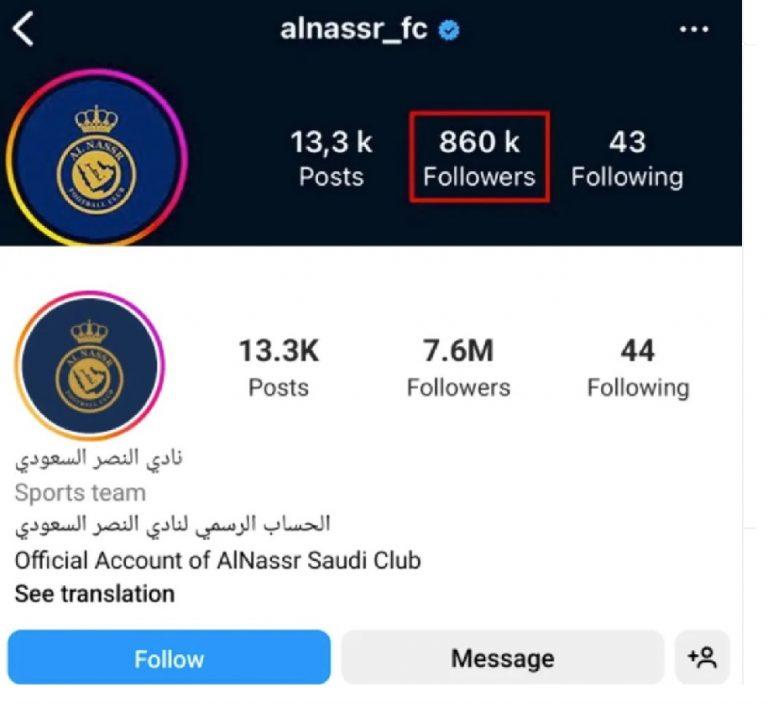
Task: Click the blue verified badge
Action: point(449,30)
